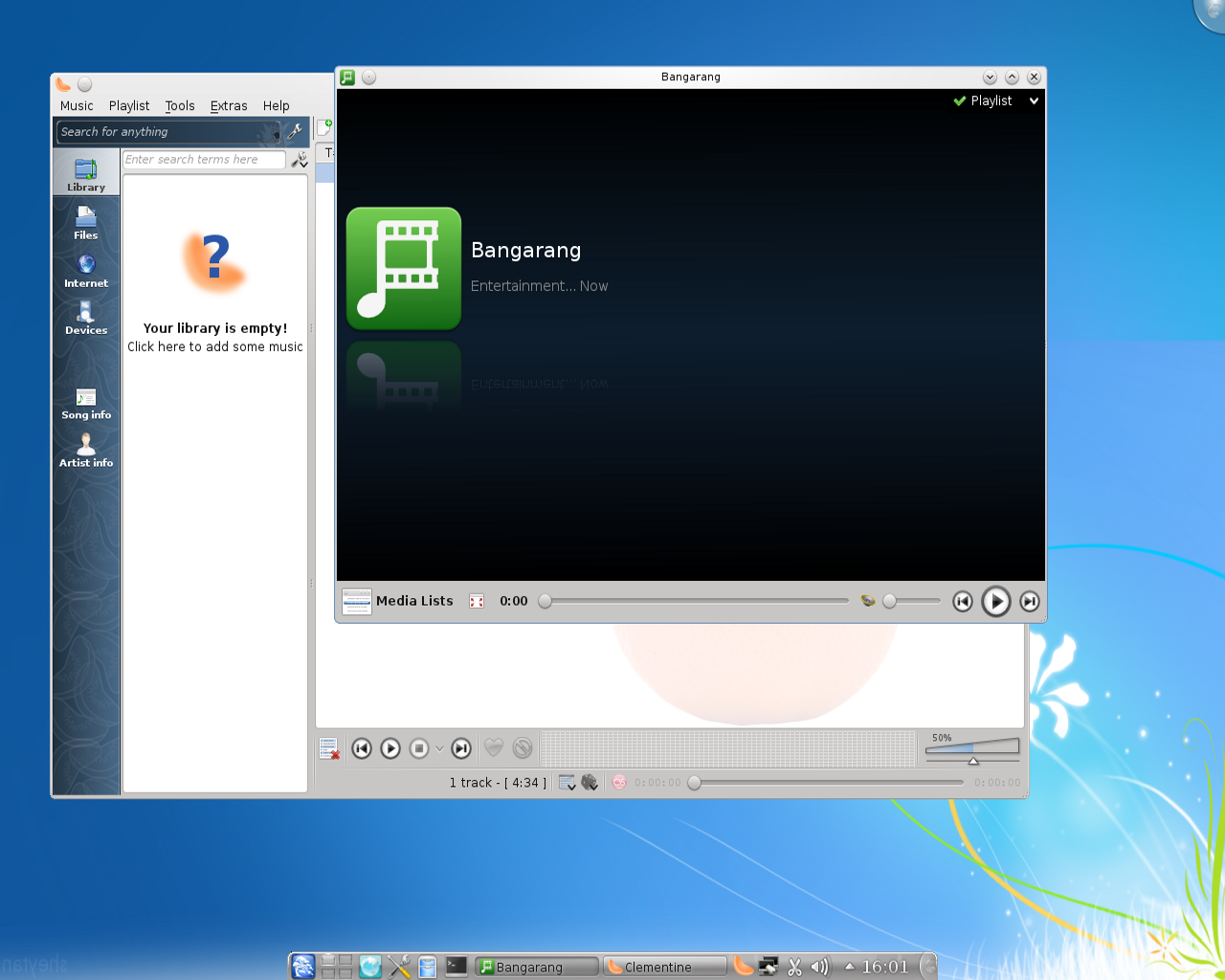Open Files tab in Clementine sidebar

click(x=86, y=222)
